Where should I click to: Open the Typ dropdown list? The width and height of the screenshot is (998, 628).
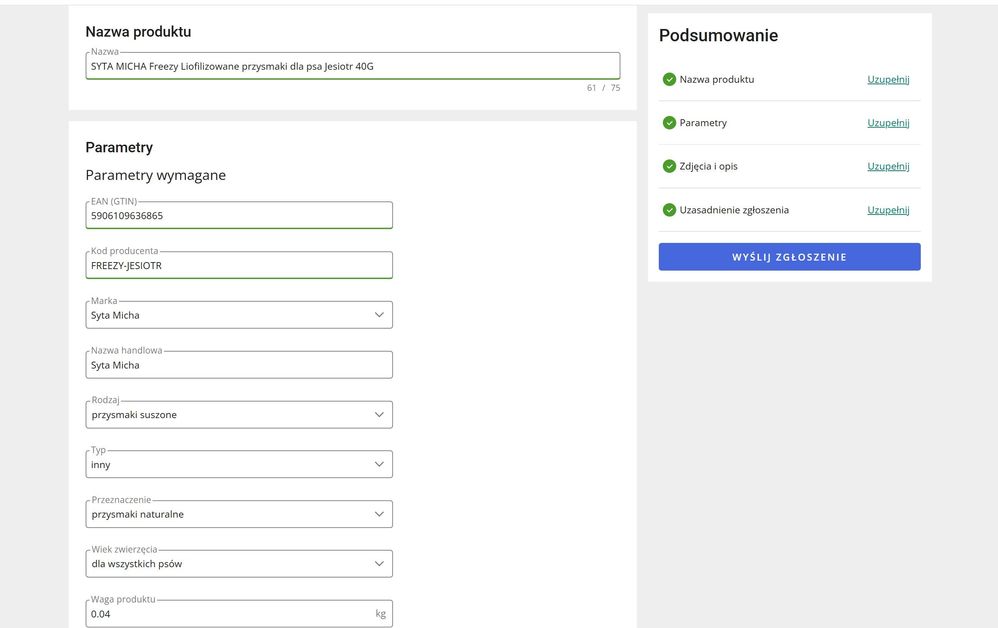click(x=379, y=464)
